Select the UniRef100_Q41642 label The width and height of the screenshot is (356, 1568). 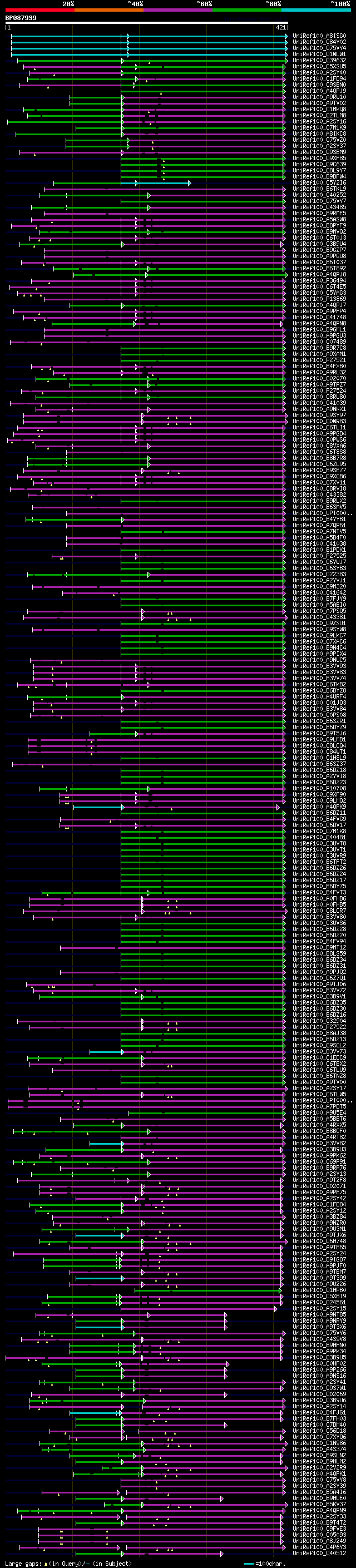pos(319,593)
